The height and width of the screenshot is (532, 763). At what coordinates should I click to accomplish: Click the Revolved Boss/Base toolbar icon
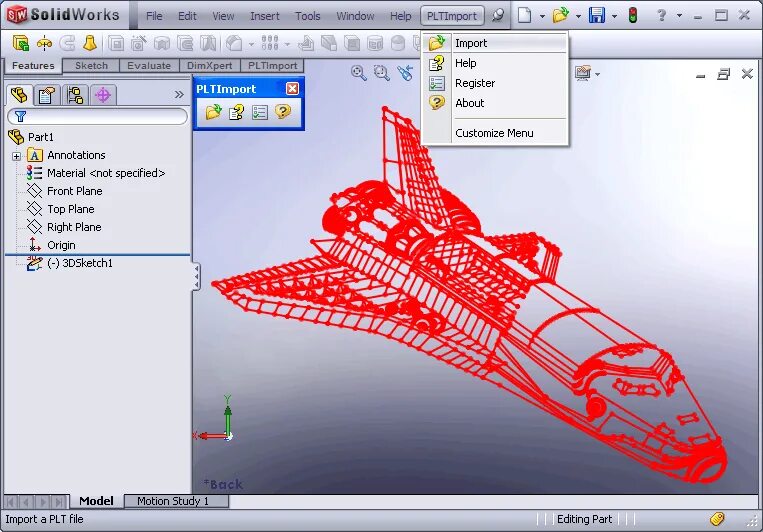(44, 44)
